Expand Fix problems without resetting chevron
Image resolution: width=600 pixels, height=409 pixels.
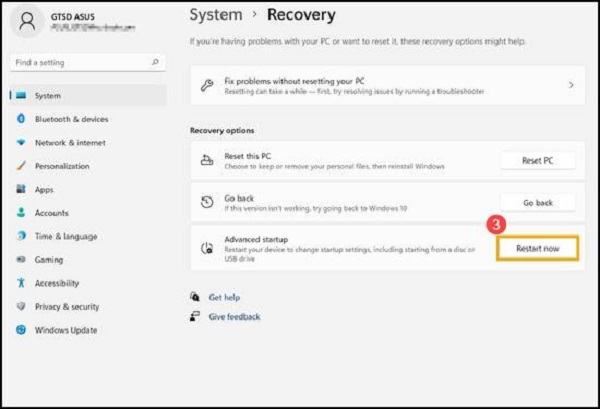coord(570,86)
